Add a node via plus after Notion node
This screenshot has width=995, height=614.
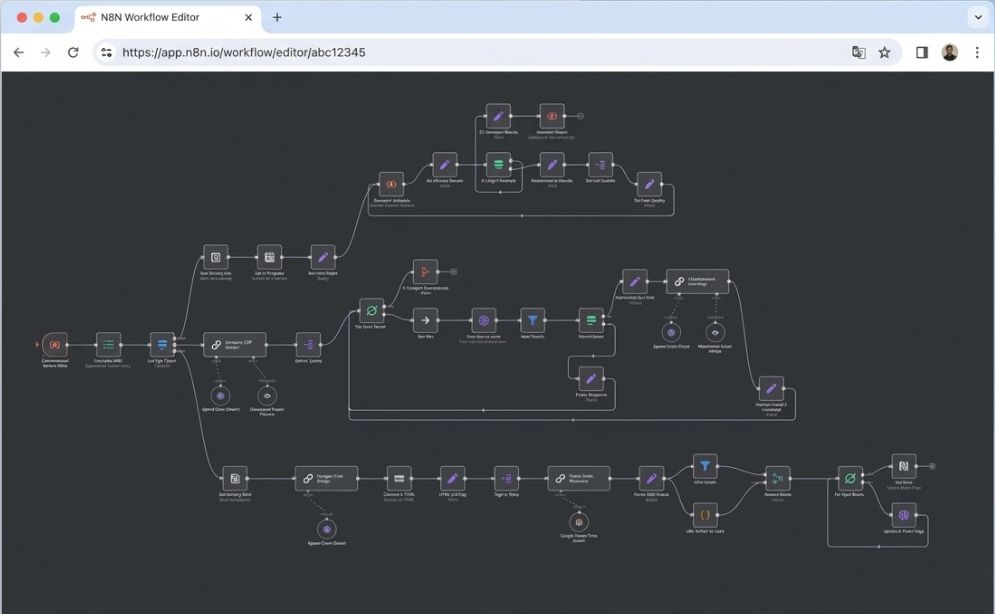[x=932, y=466]
